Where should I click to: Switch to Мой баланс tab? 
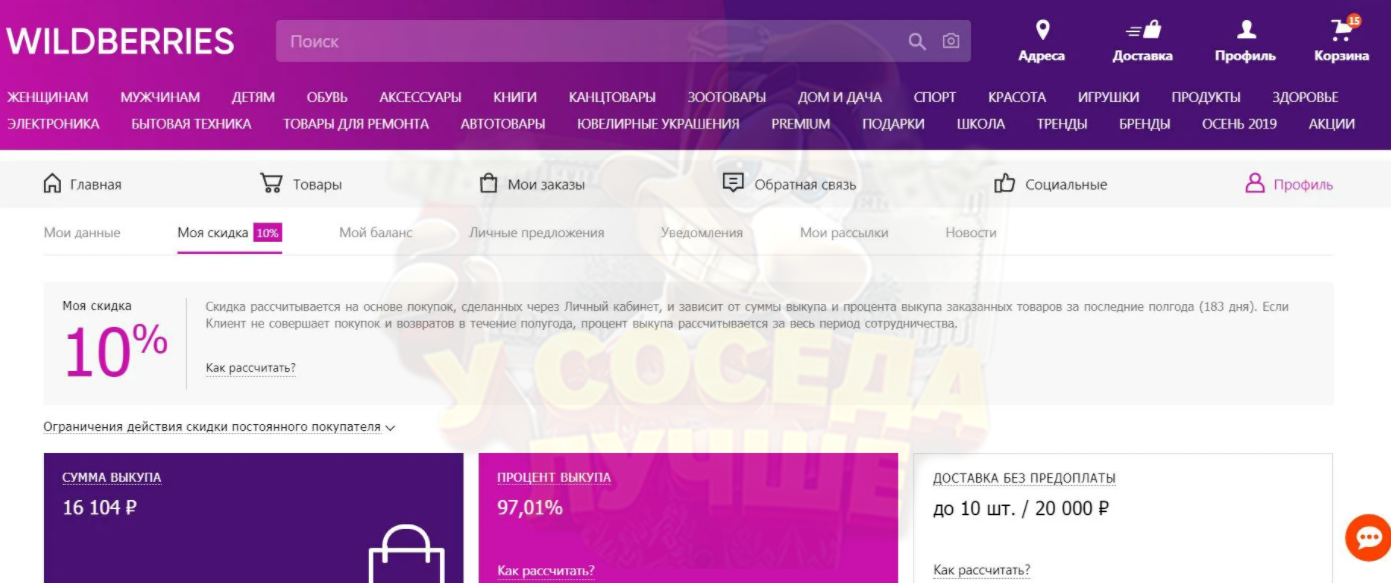pyautogui.click(x=376, y=232)
